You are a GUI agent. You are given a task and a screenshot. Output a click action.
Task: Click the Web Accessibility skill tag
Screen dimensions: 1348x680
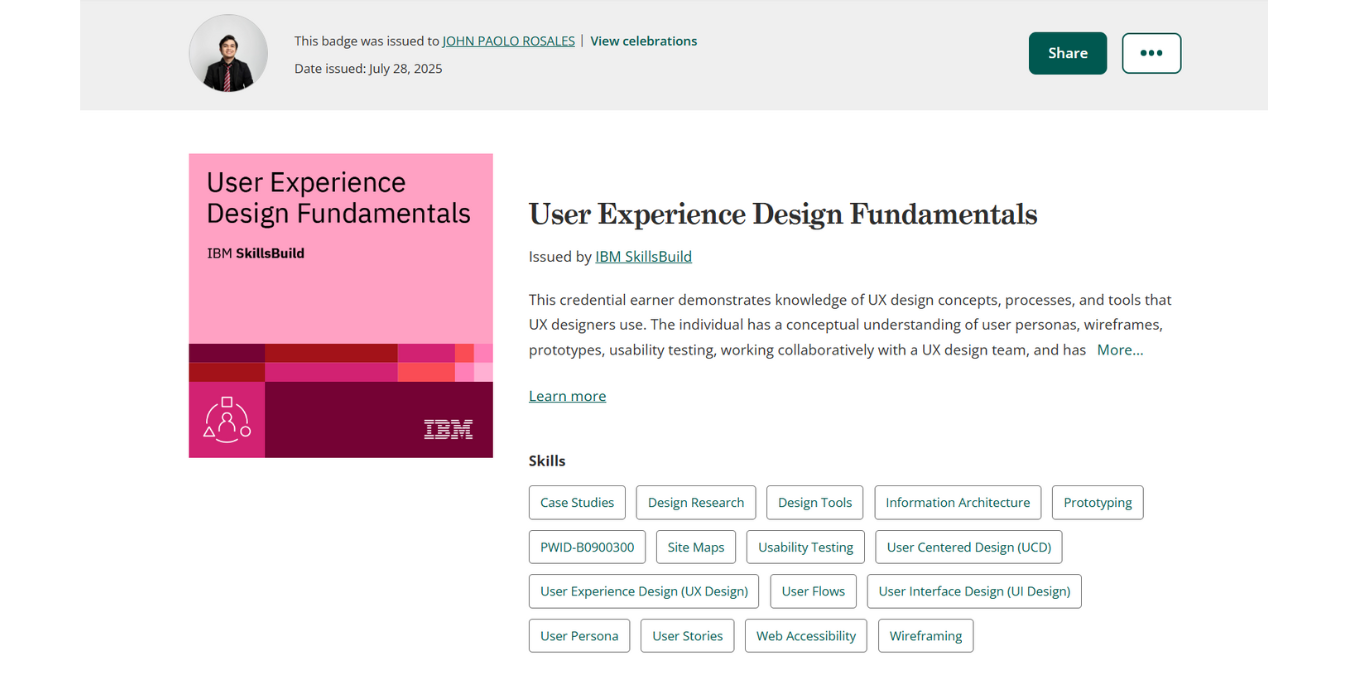pos(805,635)
